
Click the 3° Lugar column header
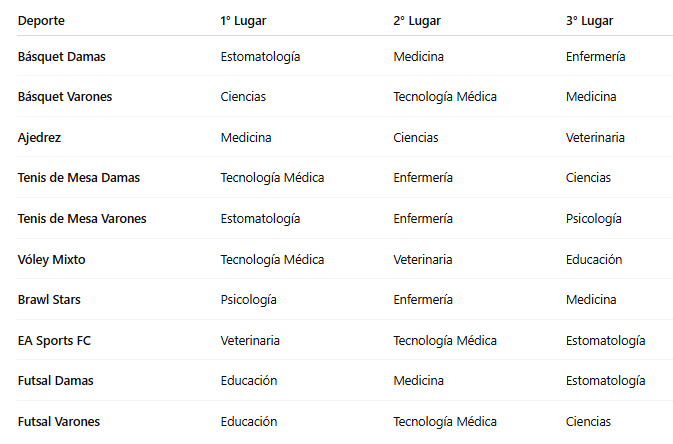[x=589, y=21]
